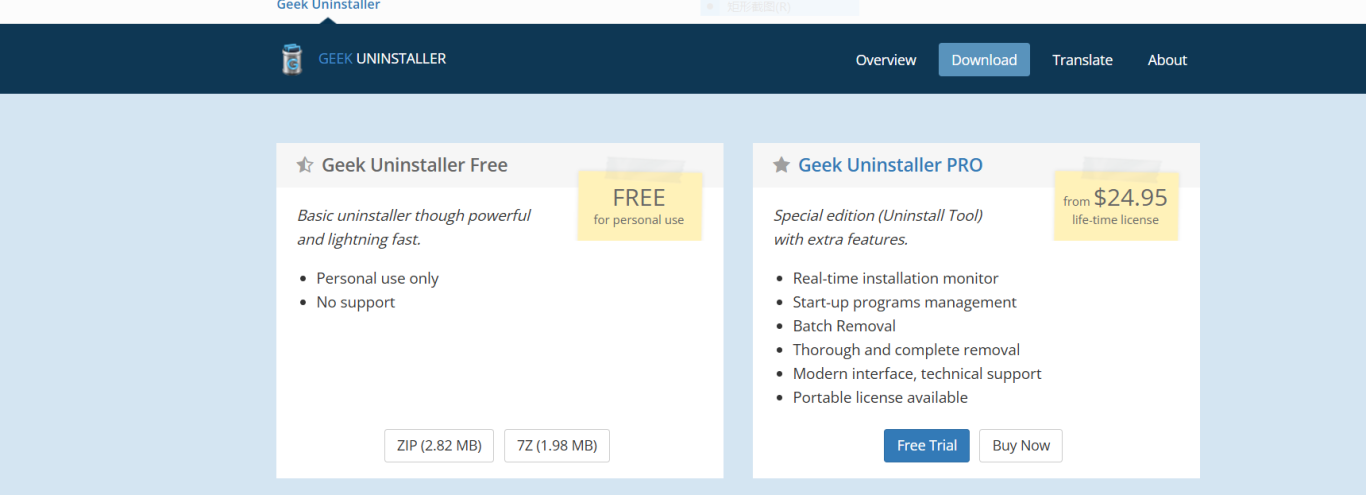The height and width of the screenshot is (495, 1366).
Task: Click the GEEK UNINSTALLER site title text
Action: pos(382,59)
